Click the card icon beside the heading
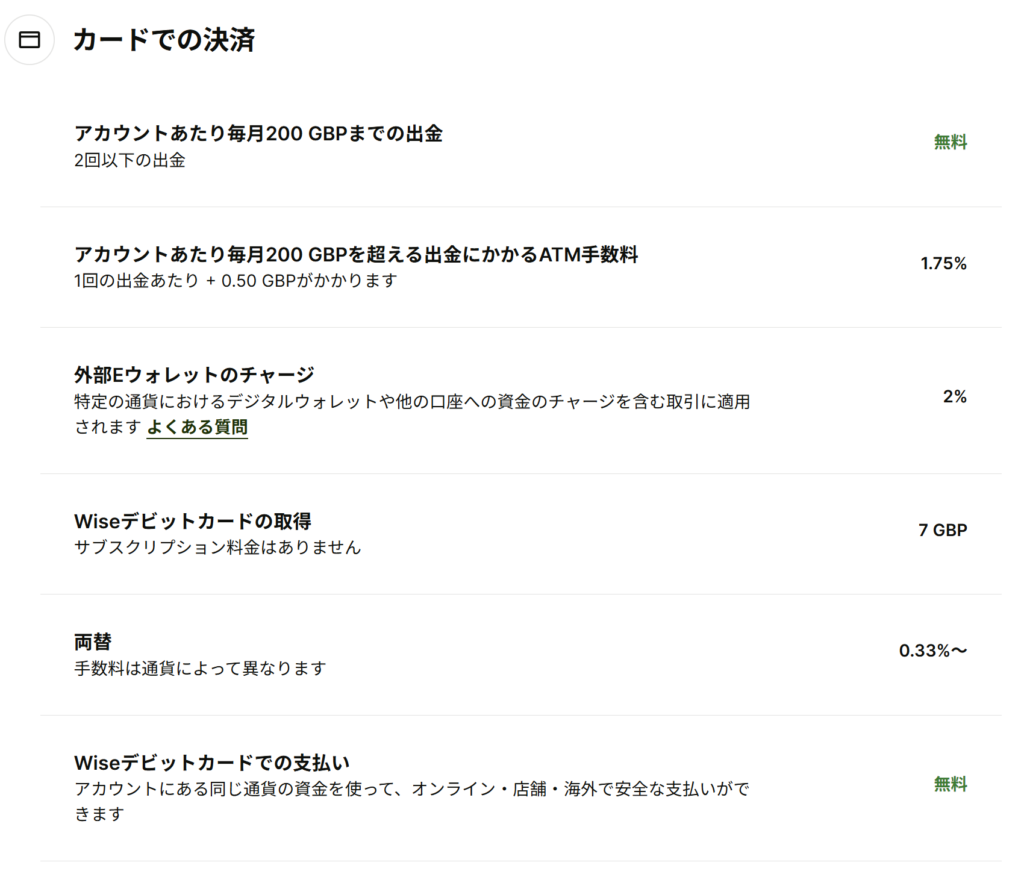Viewport: 1024px width, 880px height. click(x=30, y=40)
